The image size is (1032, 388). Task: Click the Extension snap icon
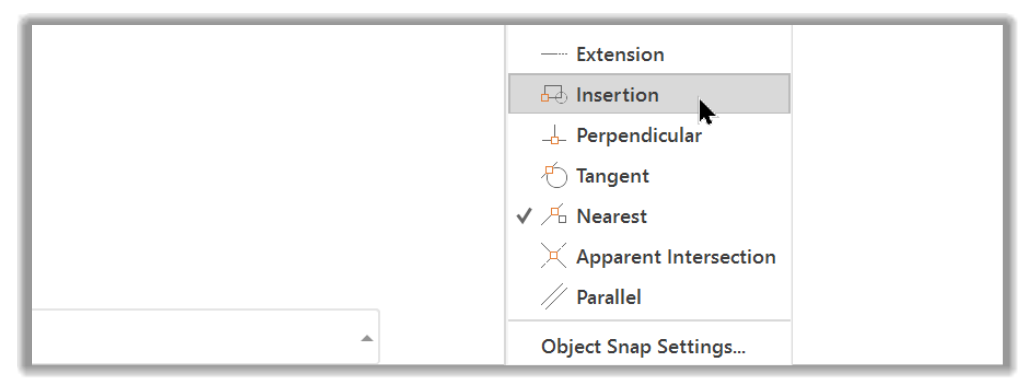(554, 55)
